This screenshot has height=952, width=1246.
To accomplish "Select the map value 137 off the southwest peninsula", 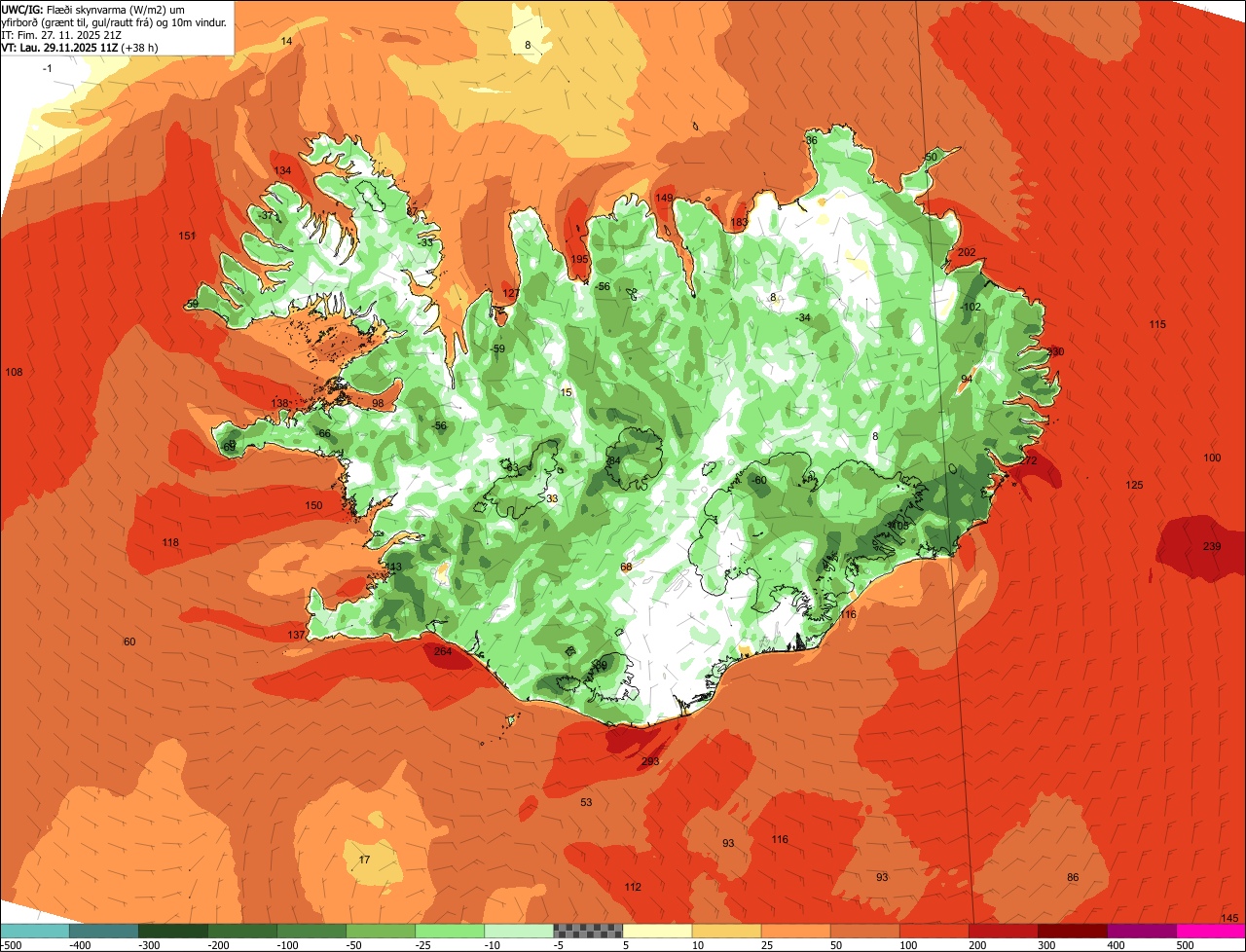I will coord(297,635).
